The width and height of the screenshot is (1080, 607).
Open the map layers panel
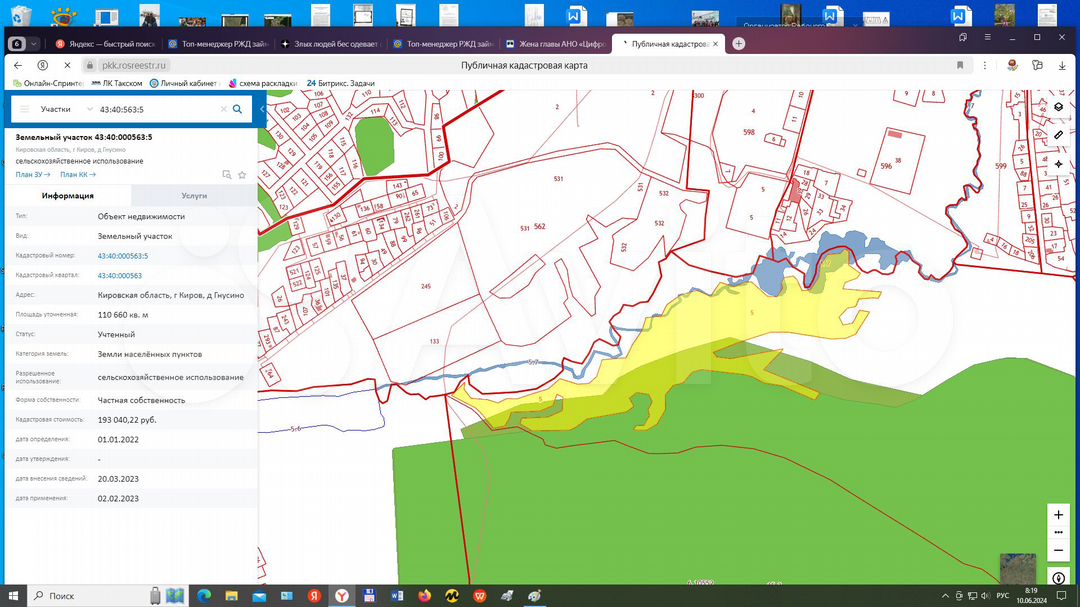pos(1058,107)
